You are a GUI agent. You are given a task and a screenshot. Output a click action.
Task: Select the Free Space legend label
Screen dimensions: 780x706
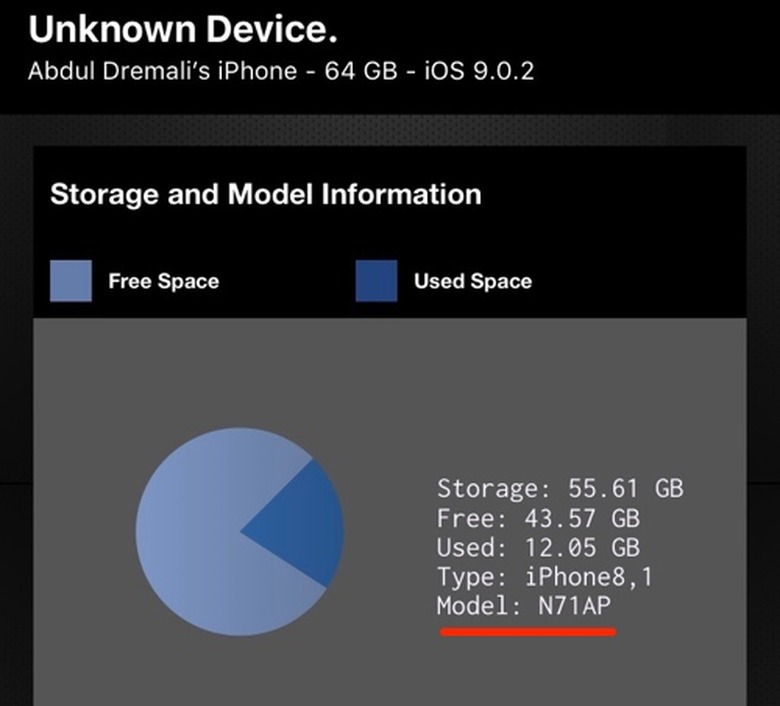point(163,282)
